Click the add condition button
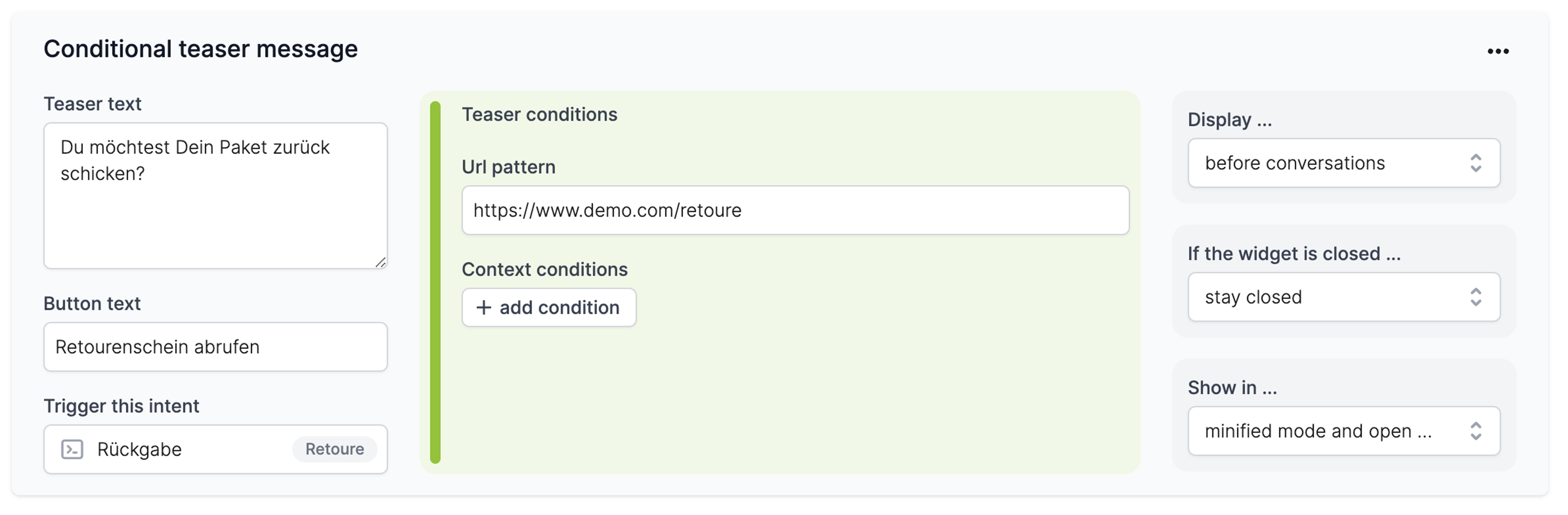Viewport: 1568px width, 515px height. pos(548,307)
